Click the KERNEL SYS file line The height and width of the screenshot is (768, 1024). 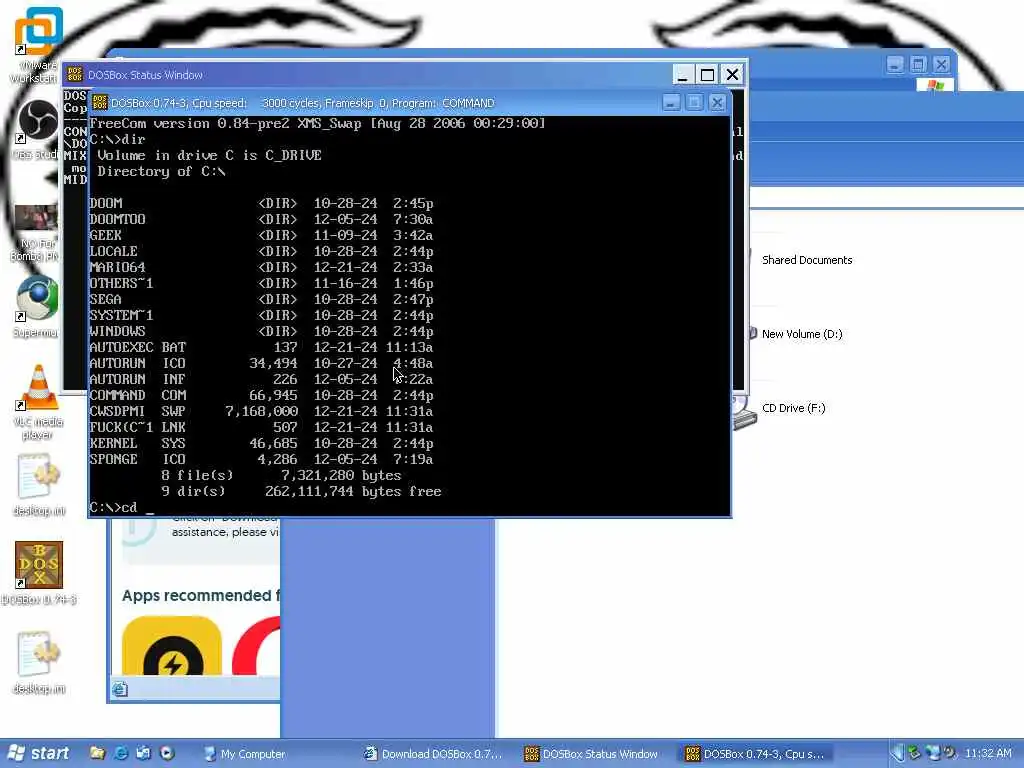(261, 443)
